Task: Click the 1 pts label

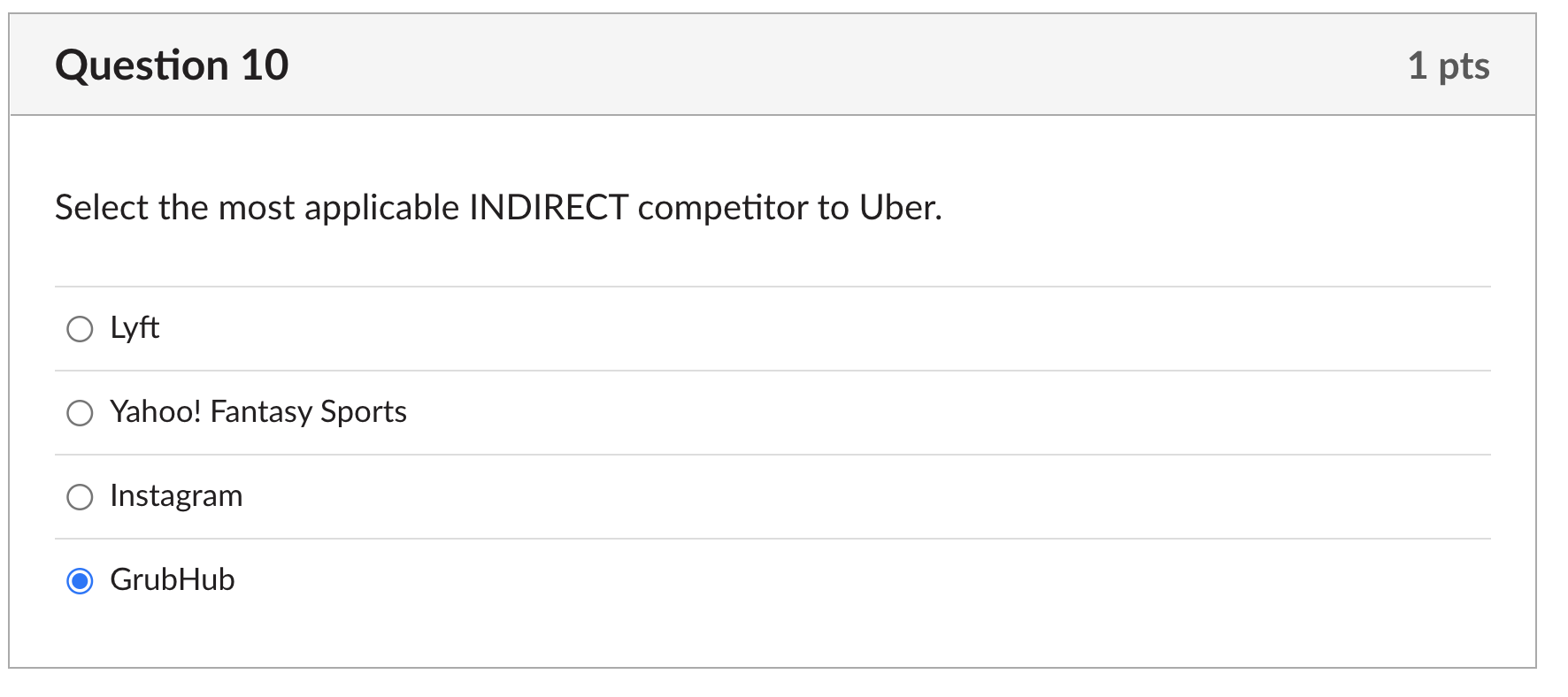Action: coord(1449,64)
